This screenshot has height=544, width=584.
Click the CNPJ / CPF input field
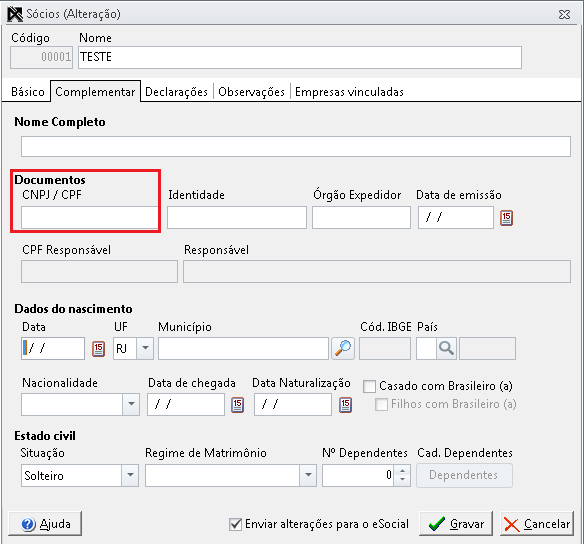(90, 217)
